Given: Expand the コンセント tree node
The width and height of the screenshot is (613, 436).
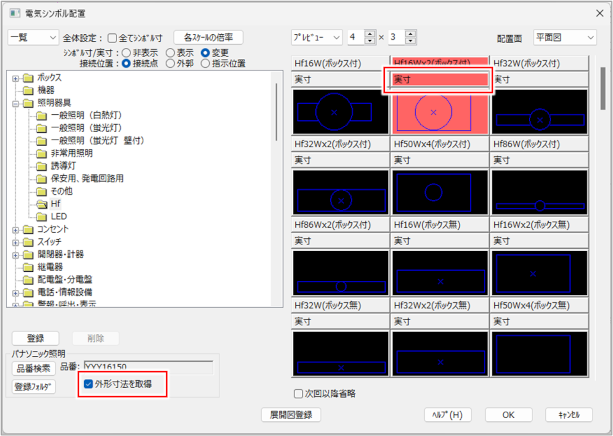Looking at the screenshot, I should pos(15,229).
